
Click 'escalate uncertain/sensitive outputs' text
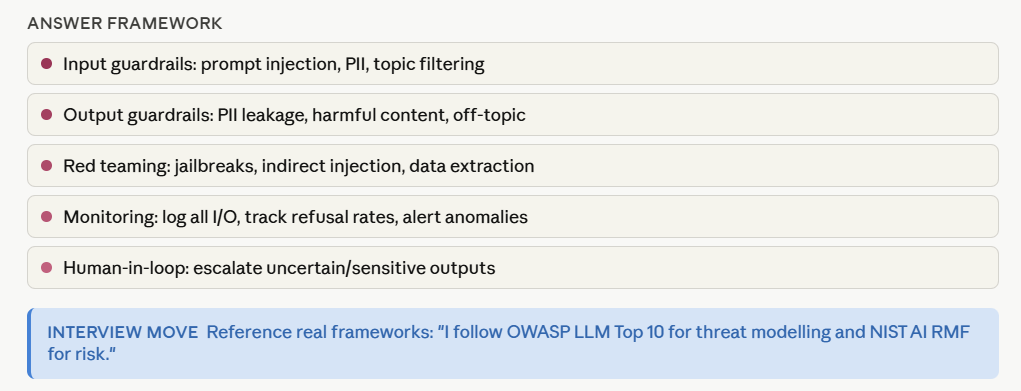point(344,268)
